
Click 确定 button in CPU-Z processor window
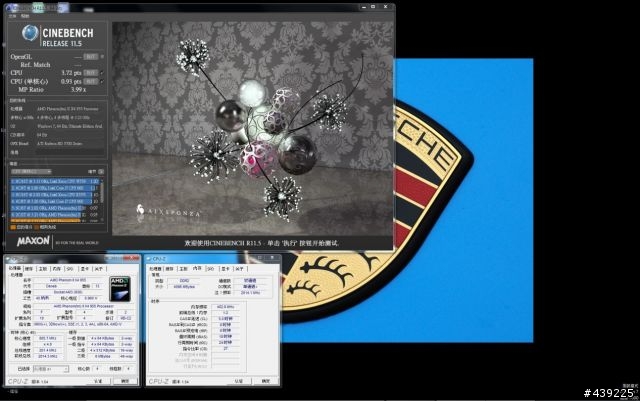point(125,381)
